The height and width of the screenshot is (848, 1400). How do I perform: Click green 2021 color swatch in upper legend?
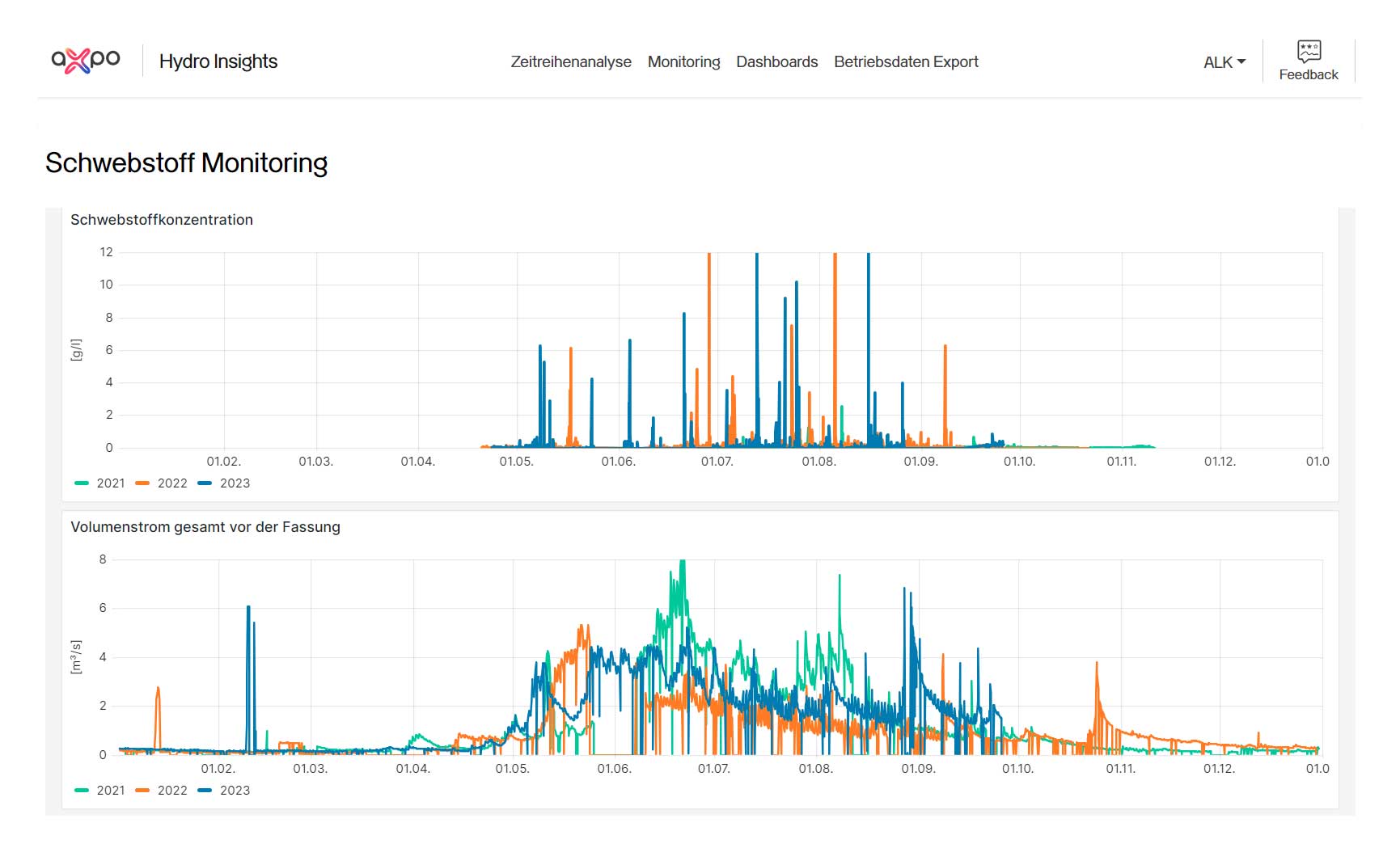click(82, 483)
